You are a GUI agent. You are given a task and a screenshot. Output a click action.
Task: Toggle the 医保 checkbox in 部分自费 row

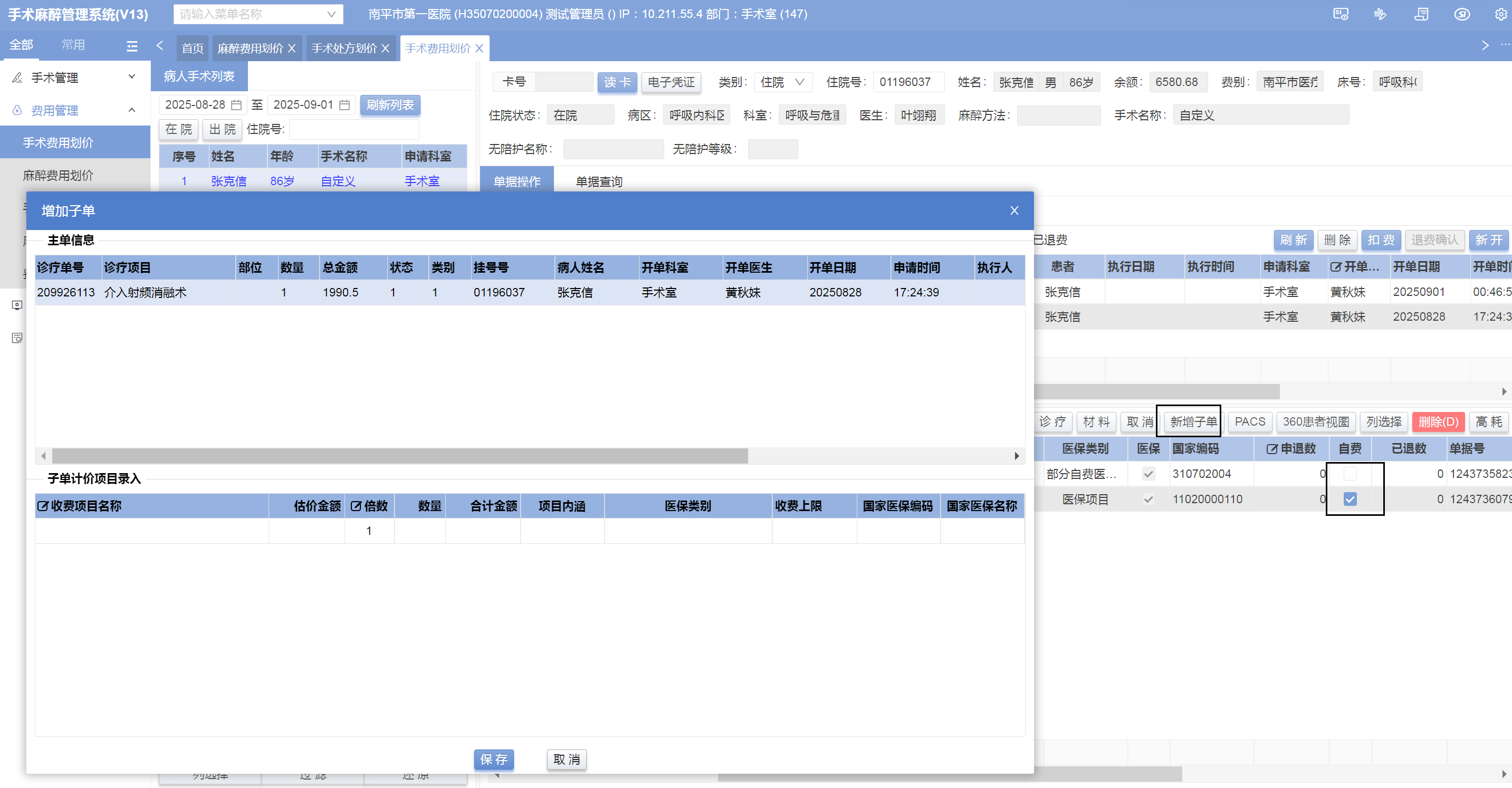1148,474
